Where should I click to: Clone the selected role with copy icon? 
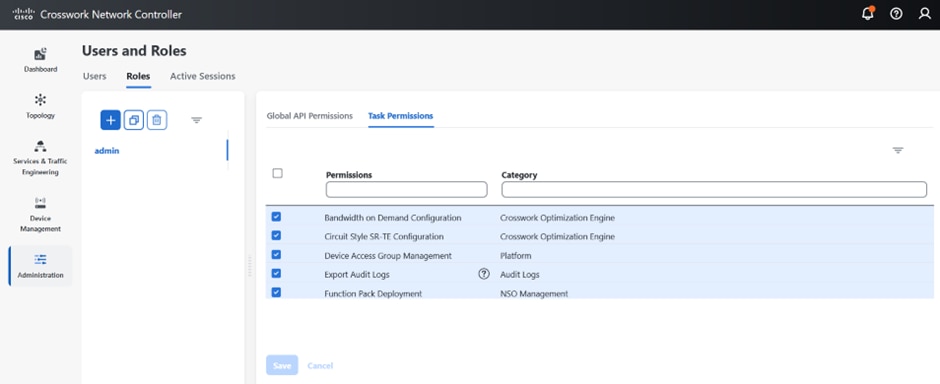click(x=134, y=120)
